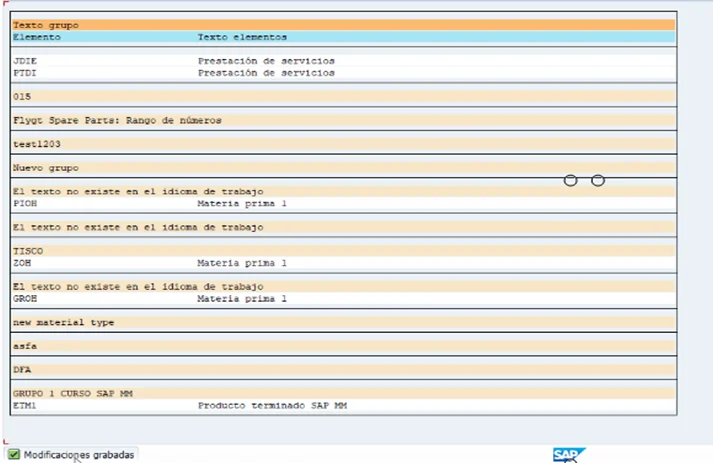Select the 'Texto grupo' header row
This screenshot has height=463, width=713.
click(x=343, y=25)
